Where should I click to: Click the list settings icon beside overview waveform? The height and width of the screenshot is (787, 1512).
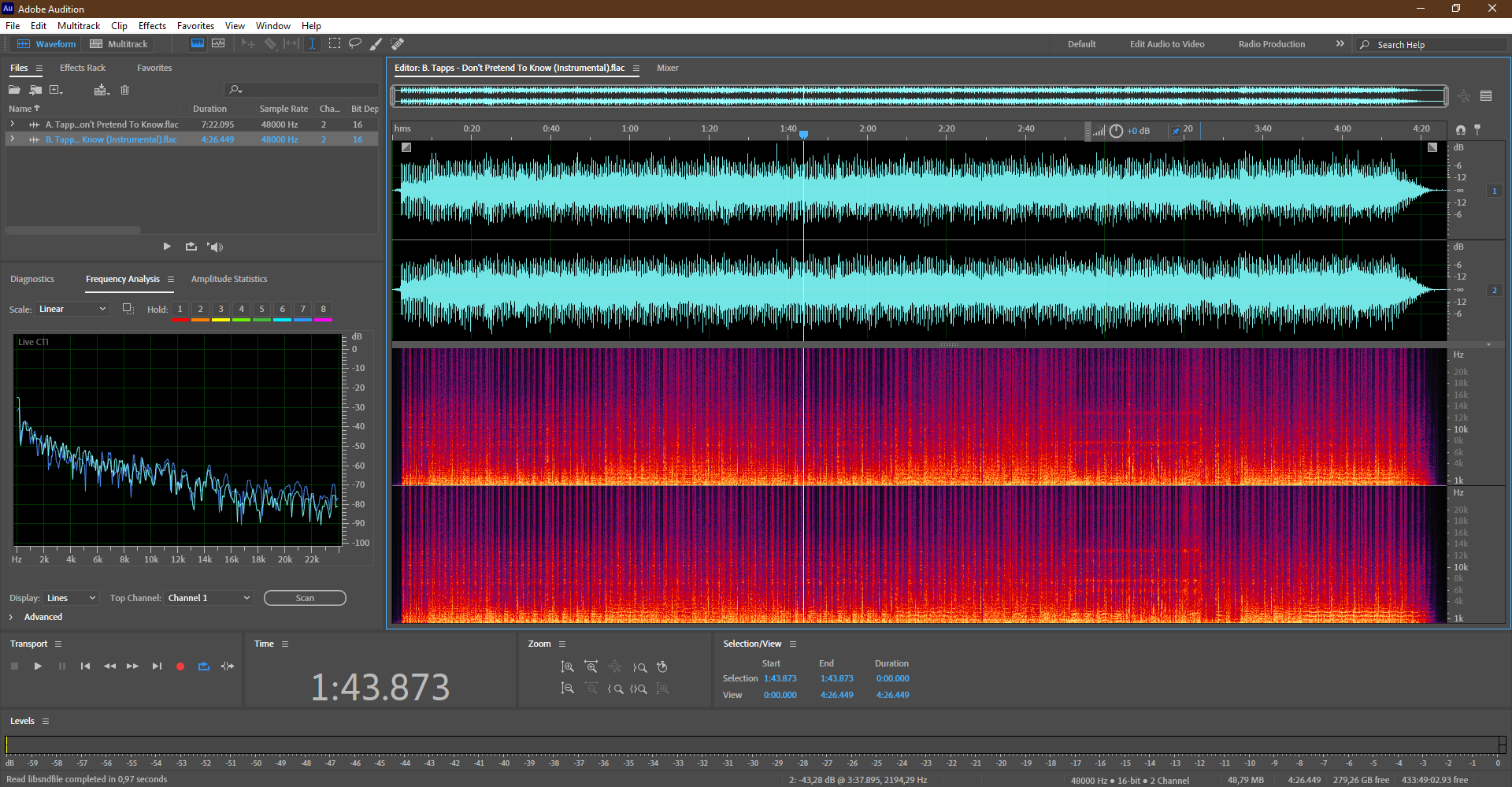pos(1486,96)
